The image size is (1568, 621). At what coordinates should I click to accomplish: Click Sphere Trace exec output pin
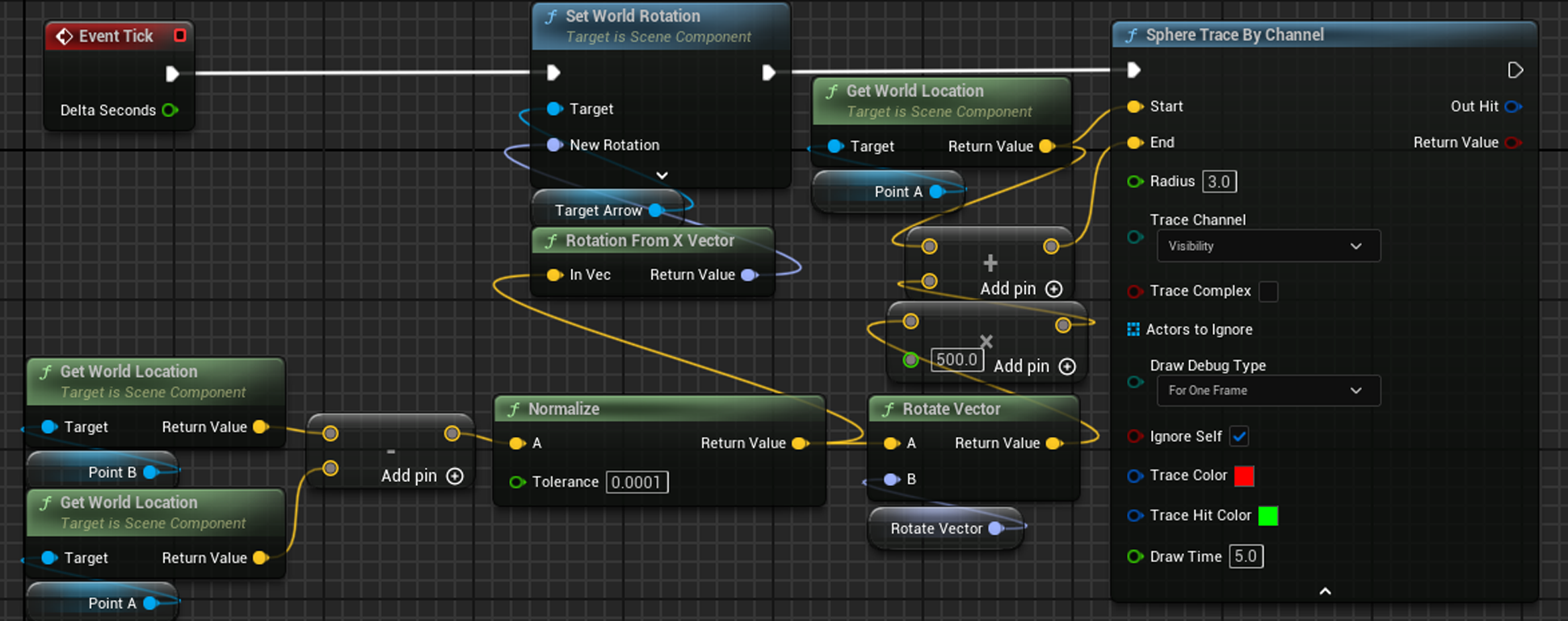tap(1515, 70)
